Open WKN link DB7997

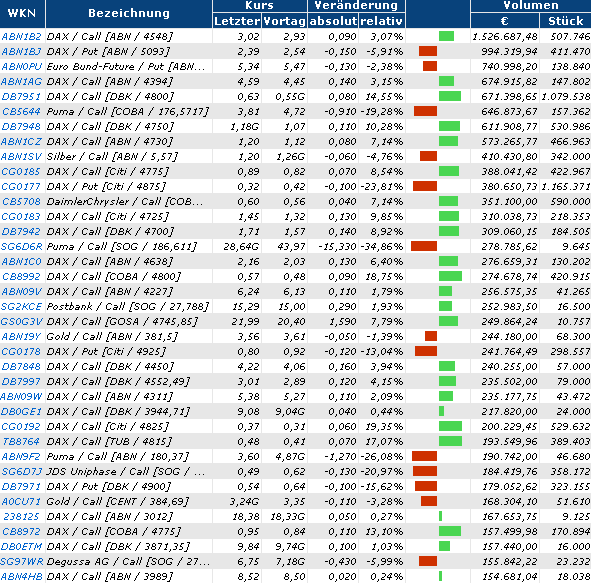click(21, 382)
